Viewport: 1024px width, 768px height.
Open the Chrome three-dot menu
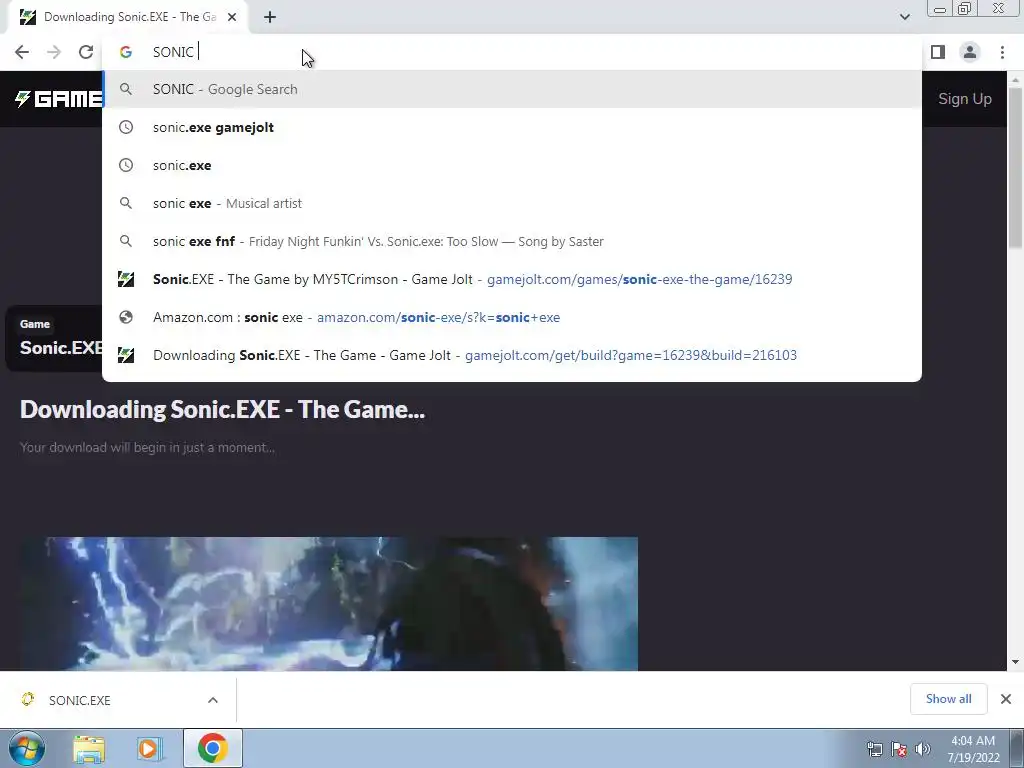(x=1002, y=52)
